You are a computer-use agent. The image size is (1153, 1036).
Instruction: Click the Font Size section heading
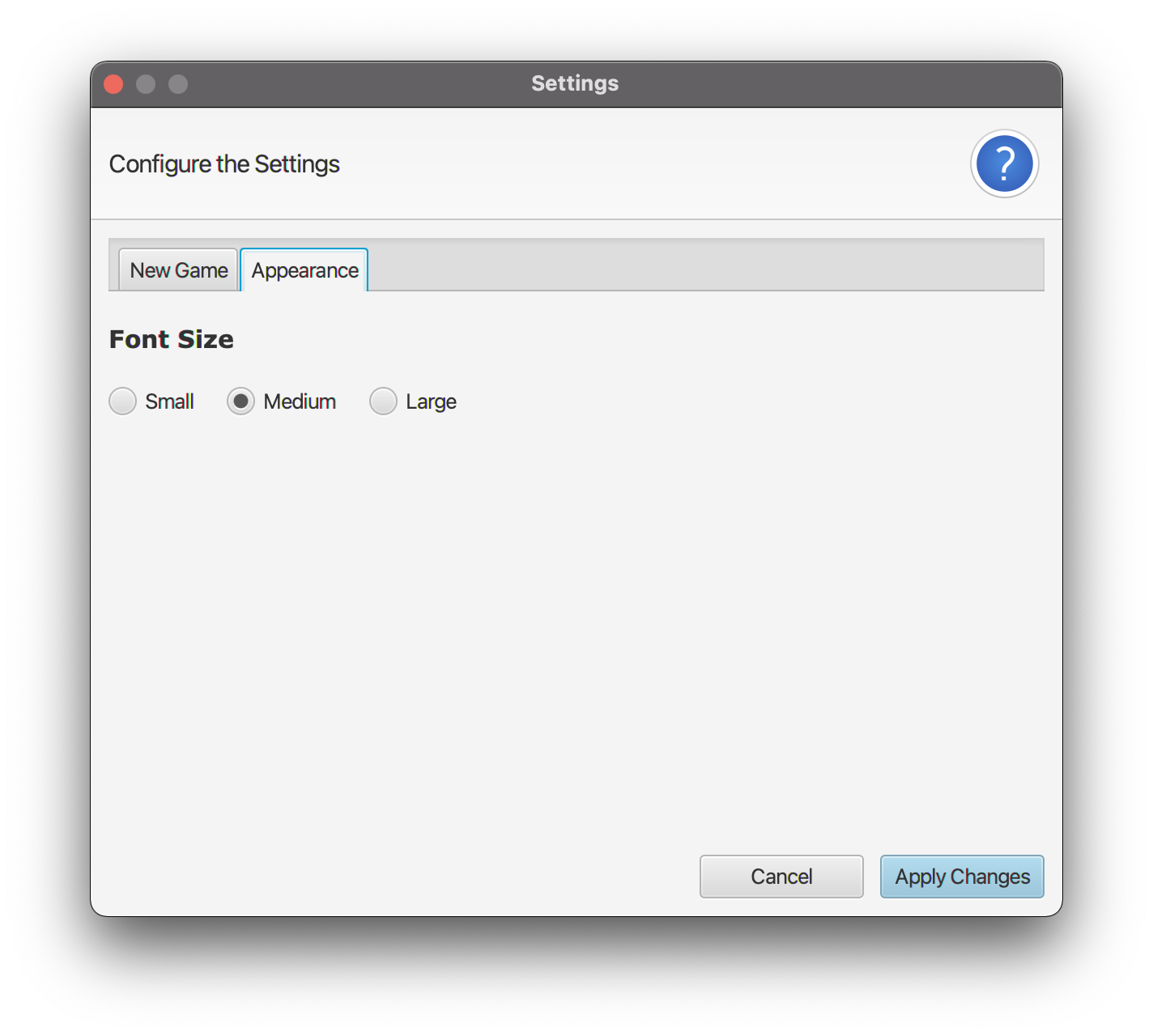tap(171, 339)
